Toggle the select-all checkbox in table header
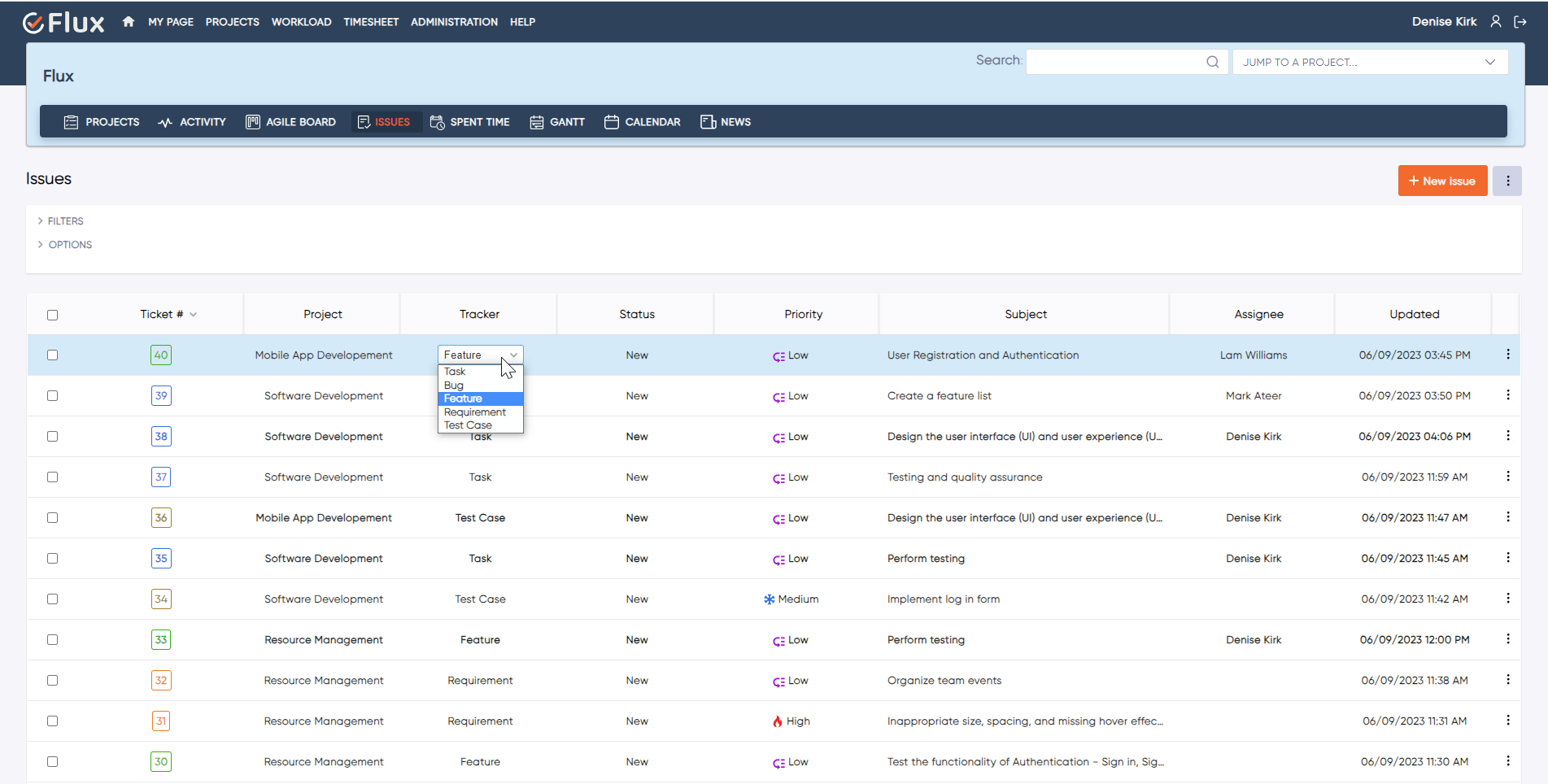This screenshot has width=1548, height=784. (53, 315)
